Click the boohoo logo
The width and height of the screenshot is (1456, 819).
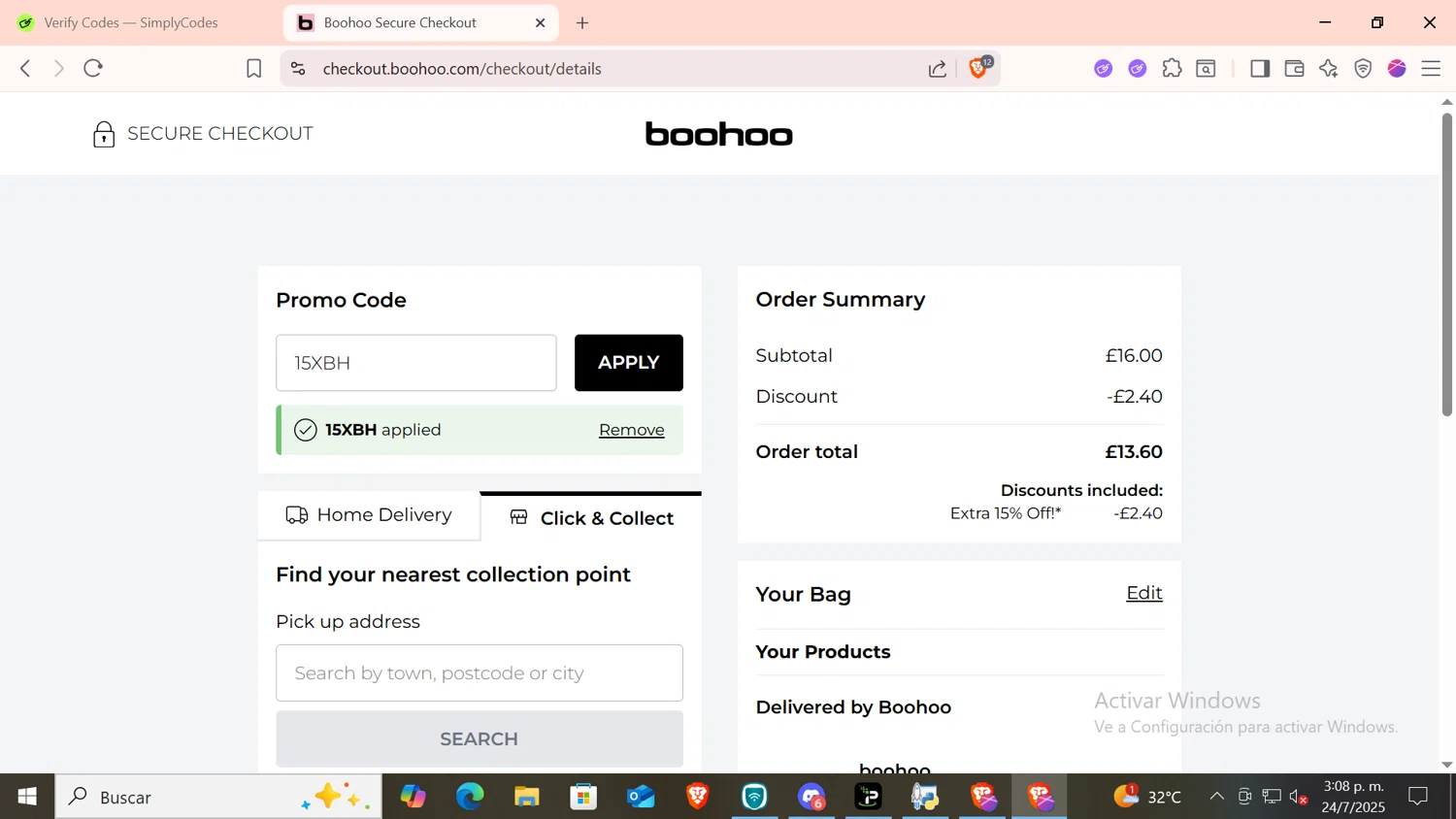[719, 134]
